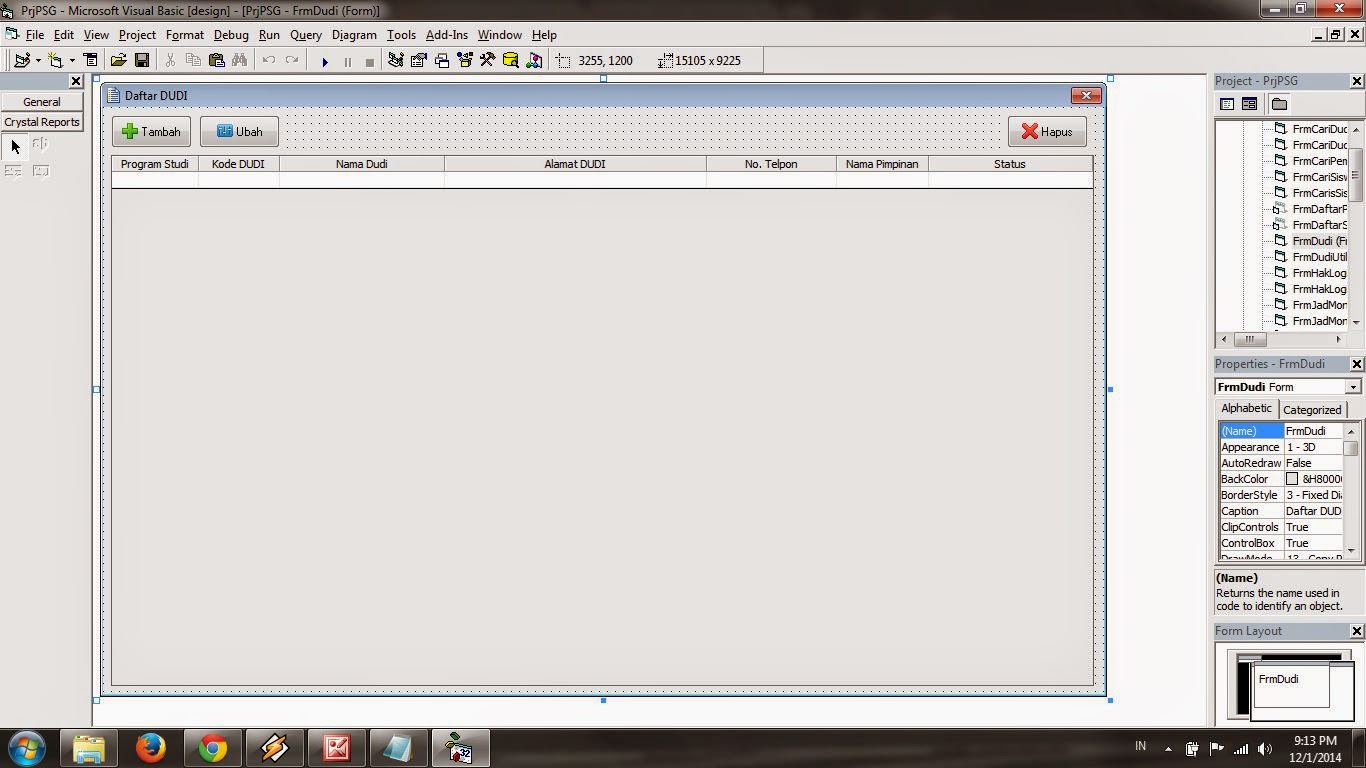Open the Diagram menu
Image resolution: width=1366 pixels, height=768 pixels.
pyautogui.click(x=354, y=35)
